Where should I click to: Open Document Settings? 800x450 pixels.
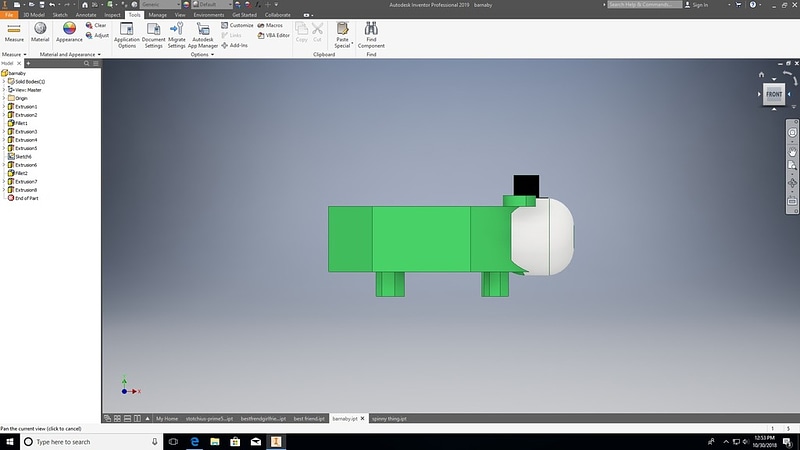point(153,35)
